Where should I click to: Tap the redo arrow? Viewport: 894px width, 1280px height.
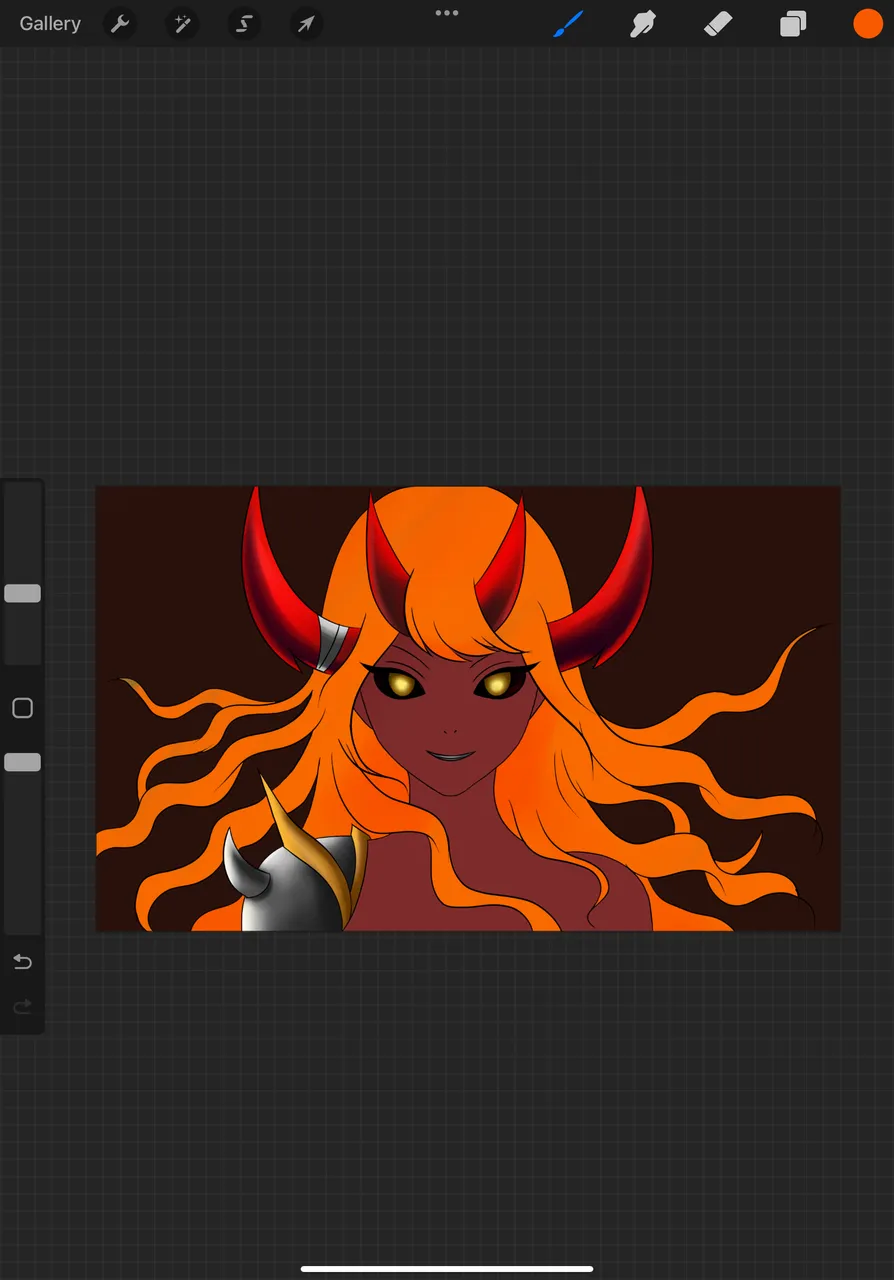[22, 1007]
